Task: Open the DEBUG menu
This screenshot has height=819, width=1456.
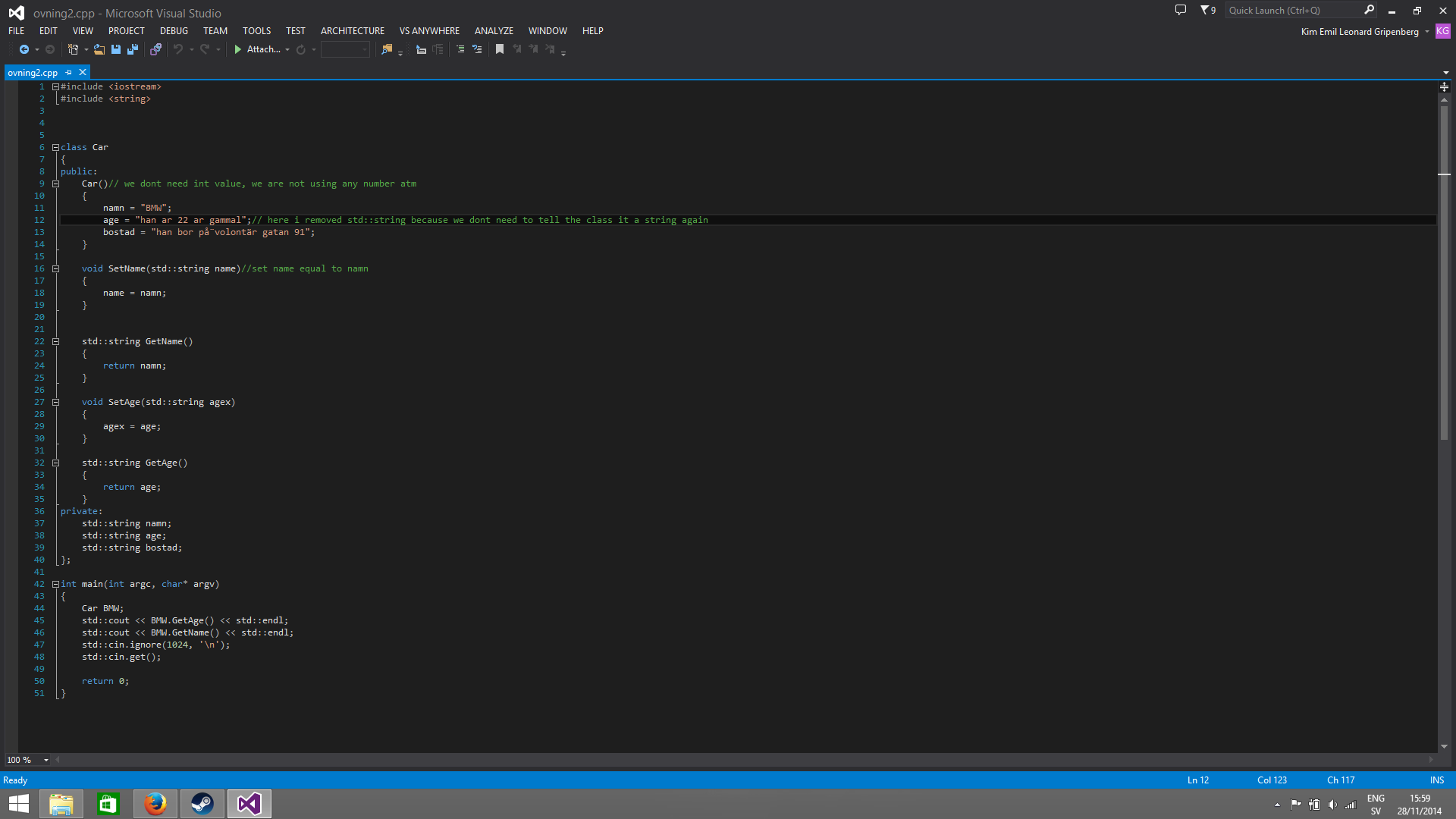Action: [174, 31]
